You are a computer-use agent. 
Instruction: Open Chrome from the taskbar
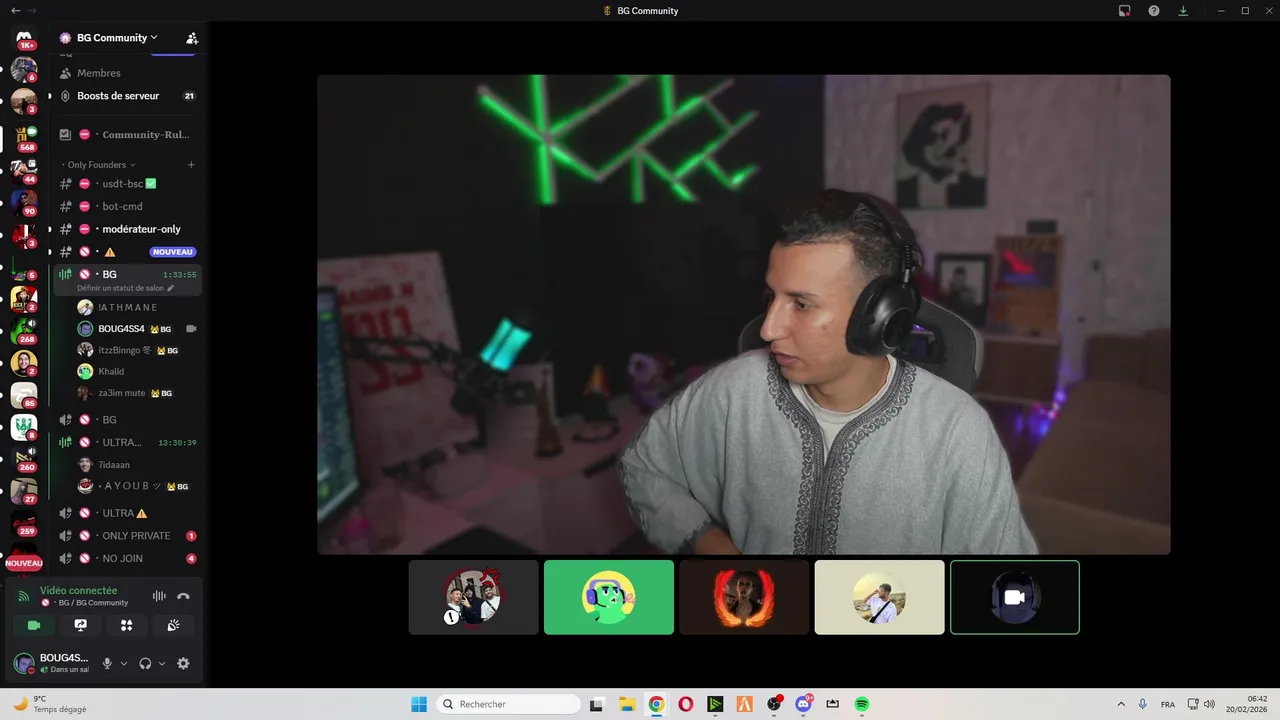click(656, 704)
